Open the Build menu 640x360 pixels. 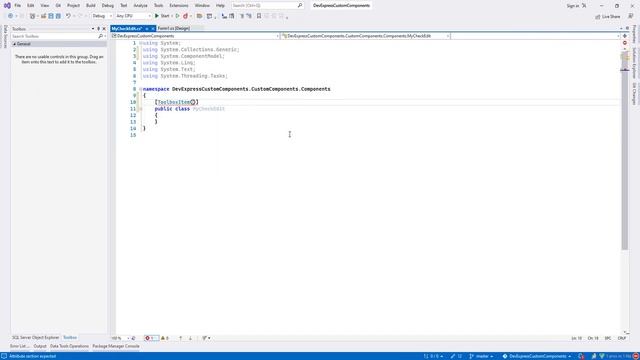(91, 6)
